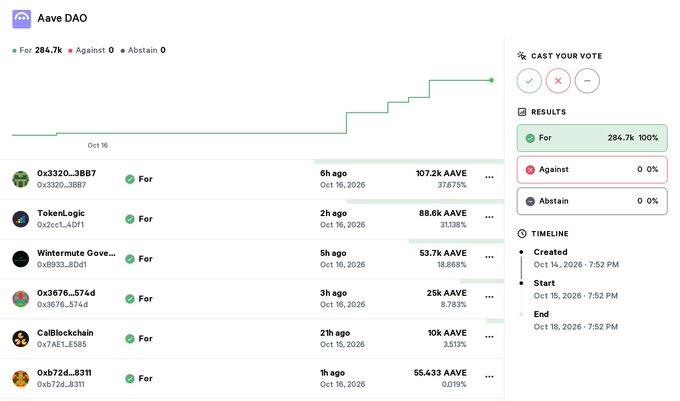
Task: Click the For check icon in 0xb72d...8311 row
Action: click(x=130, y=378)
